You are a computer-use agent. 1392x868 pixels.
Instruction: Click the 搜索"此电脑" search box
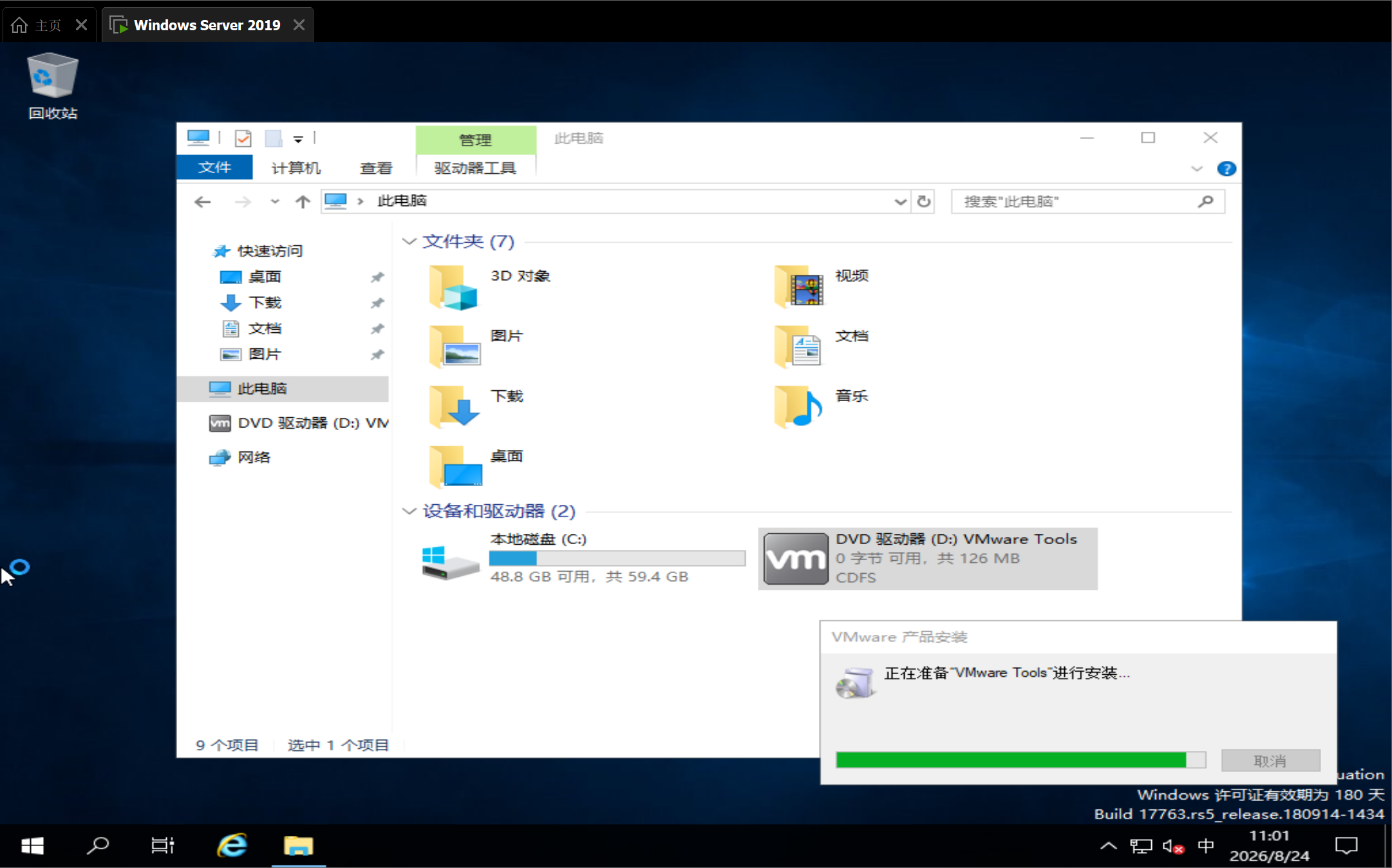tap(1088, 202)
